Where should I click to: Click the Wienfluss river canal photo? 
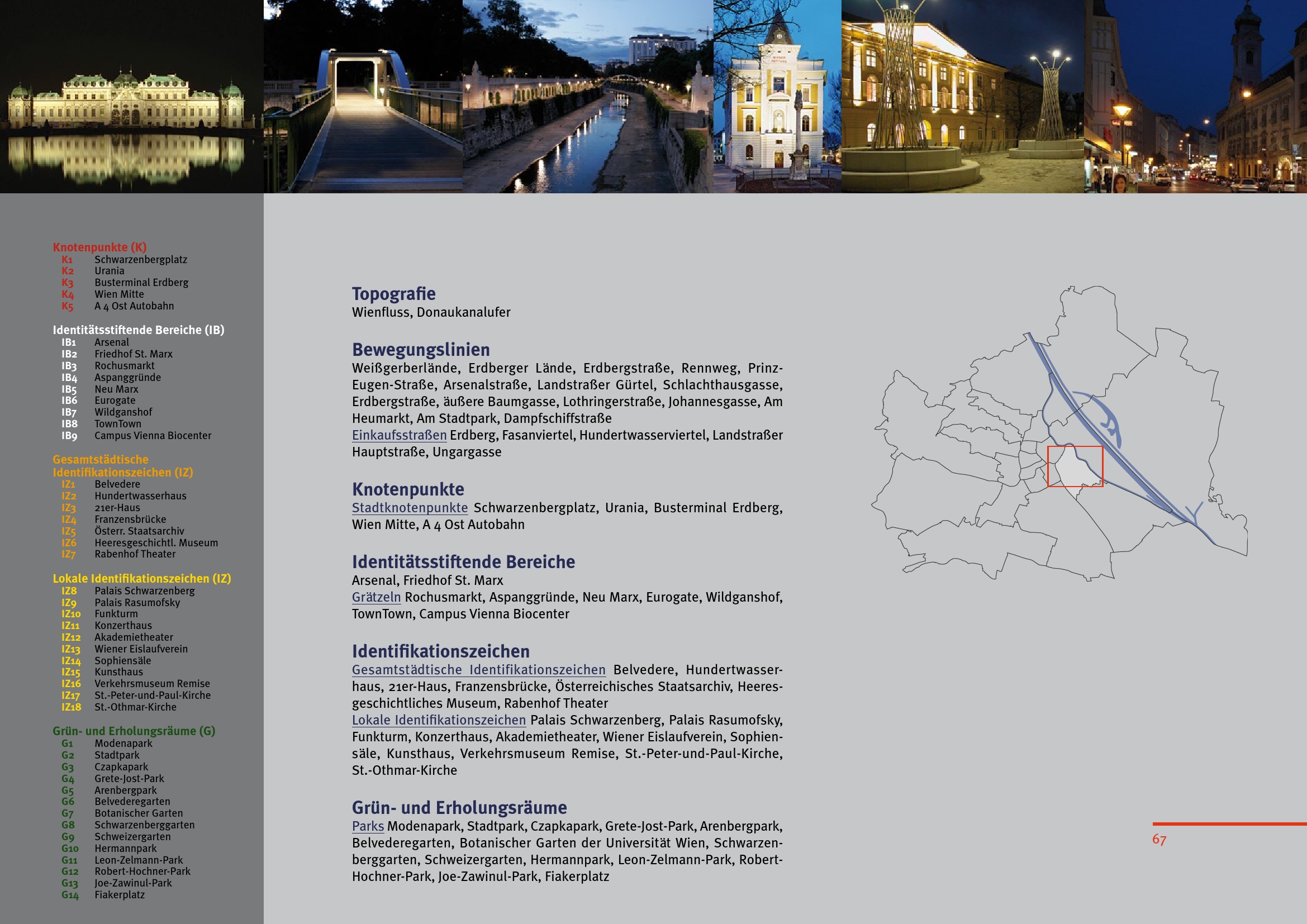click(x=587, y=97)
